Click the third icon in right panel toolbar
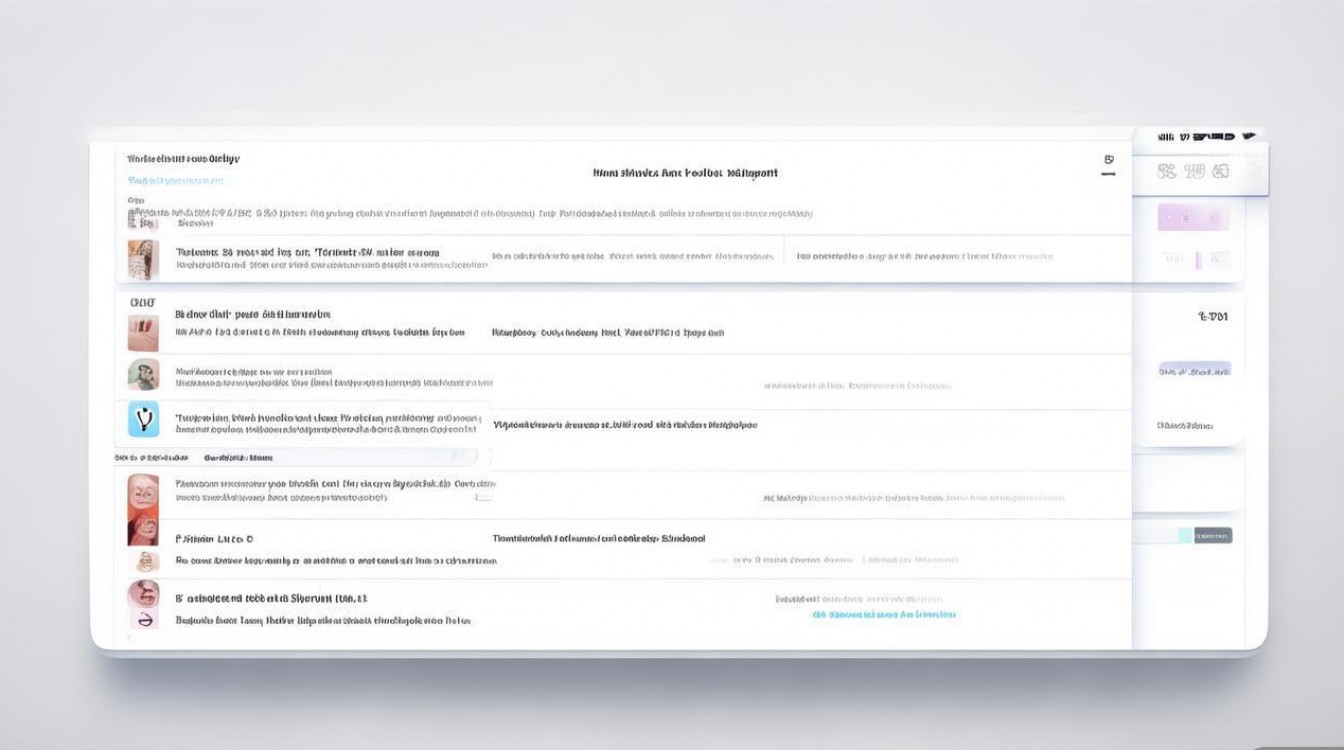Viewport: 1344px width, 750px height. click(x=1219, y=172)
